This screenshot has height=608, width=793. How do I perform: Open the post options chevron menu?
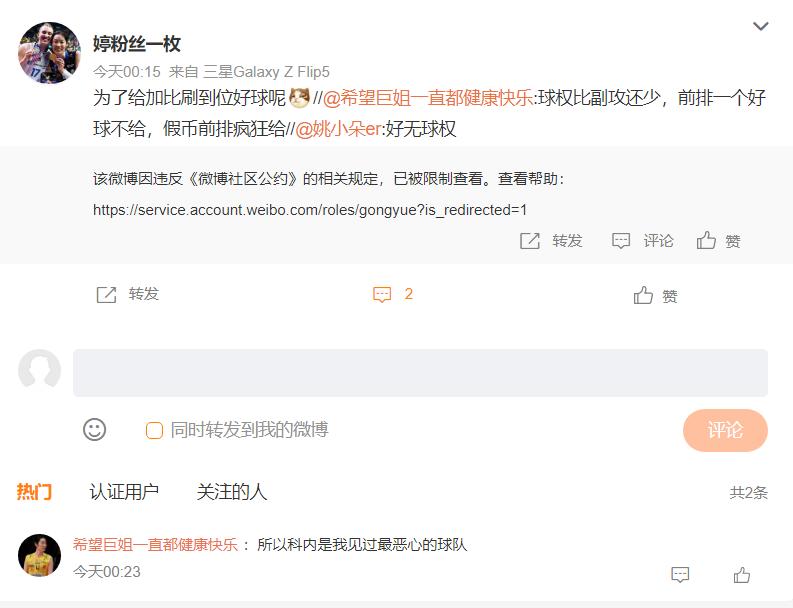tap(761, 26)
